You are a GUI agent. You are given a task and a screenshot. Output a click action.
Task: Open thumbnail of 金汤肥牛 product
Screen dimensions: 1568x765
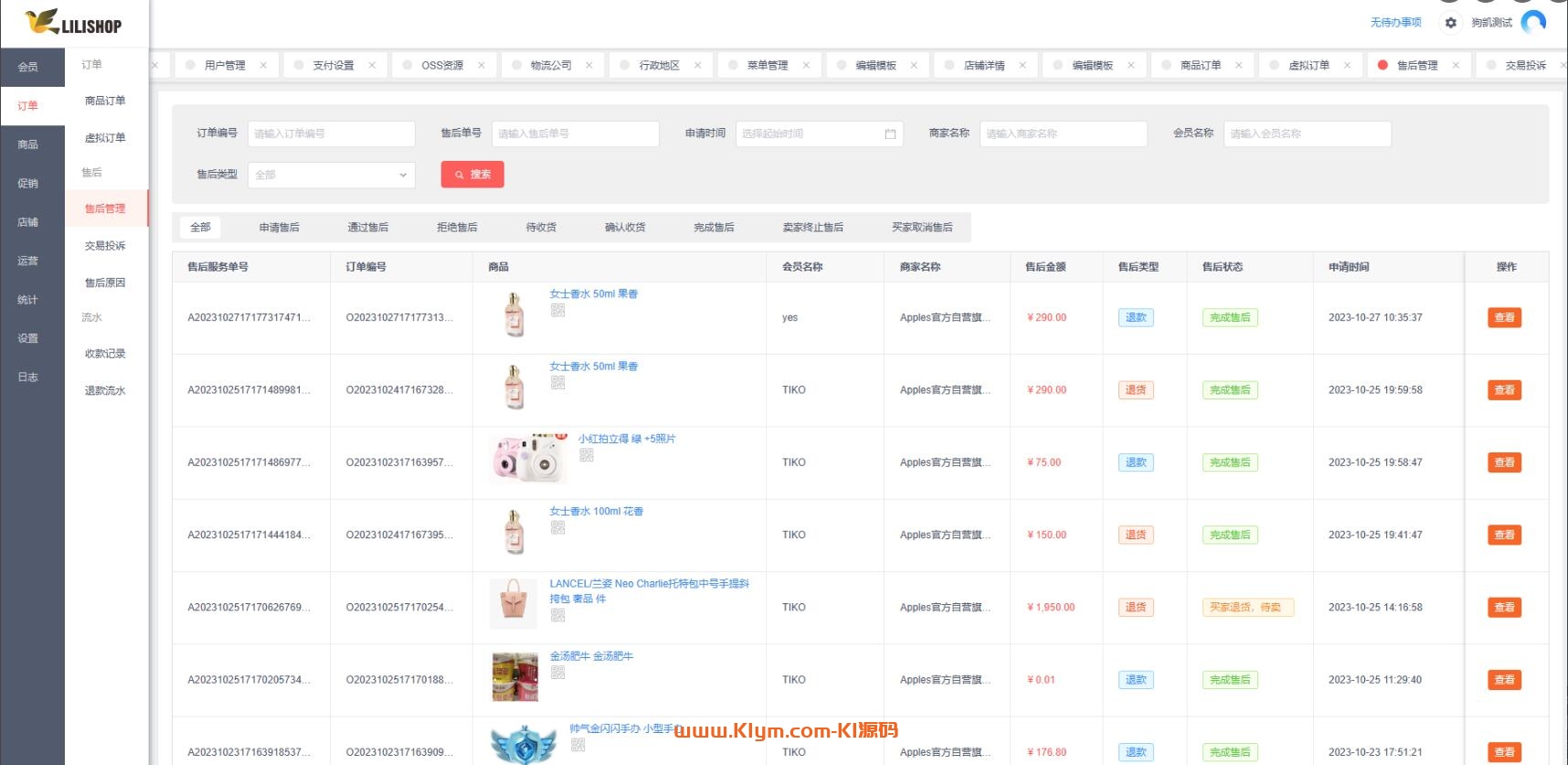coord(514,676)
